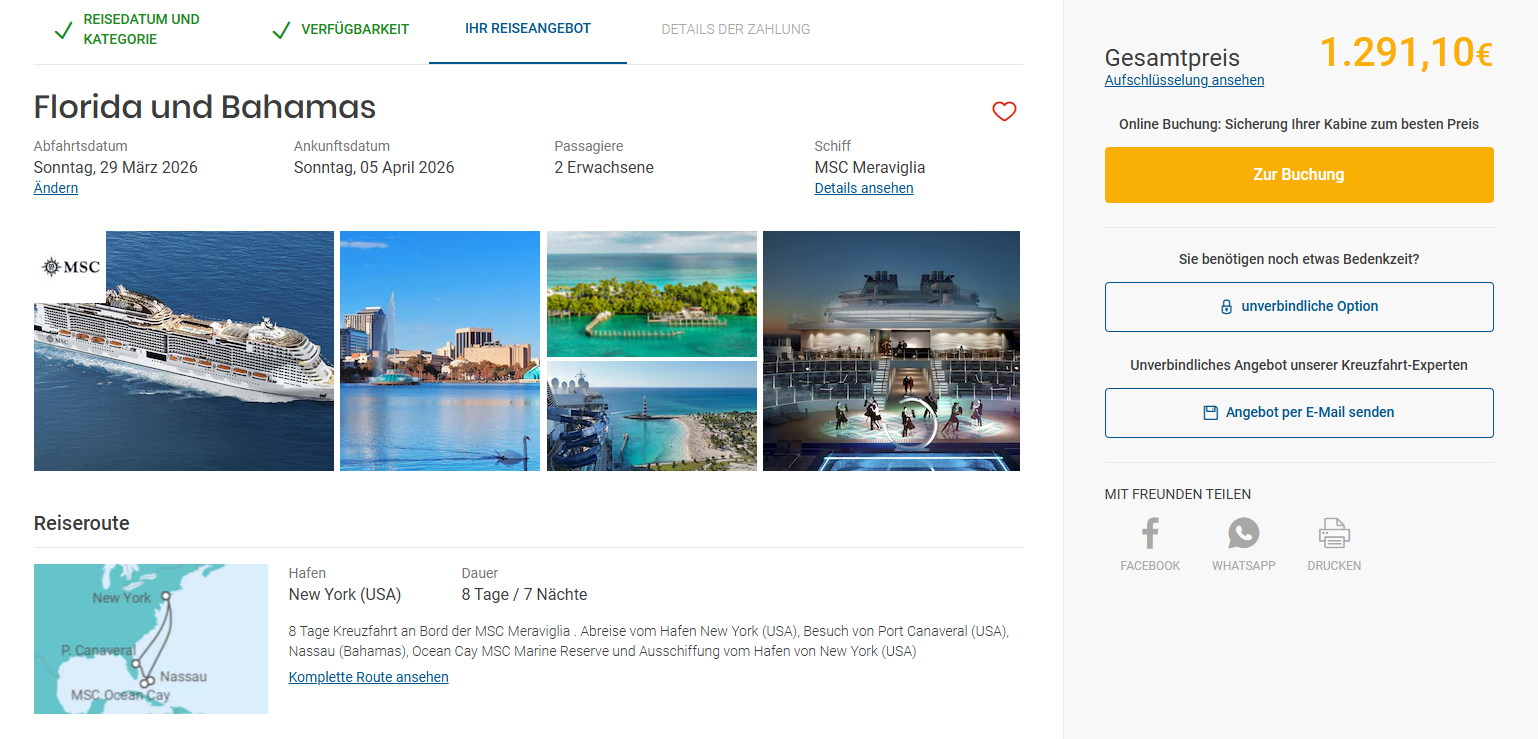Open the route map thumbnail
Screen dimensions: 1538x739
(151, 639)
